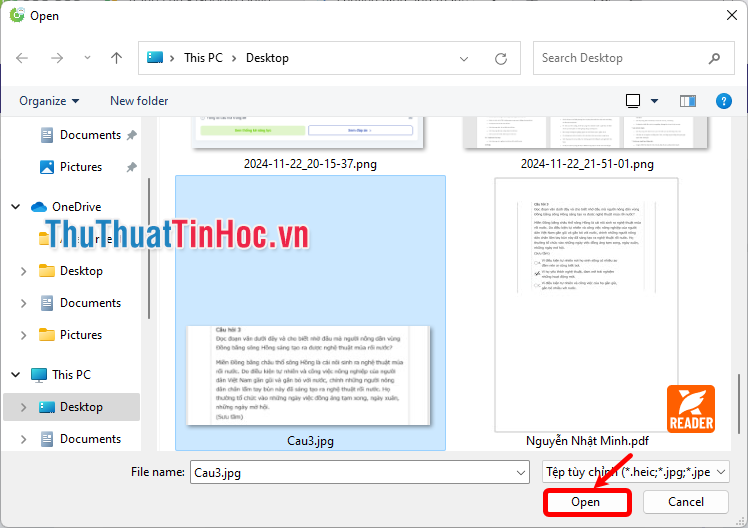This screenshot has width=748, height=528.
Task: Select Nguyễn Nhật Minh.pdf thumbnail
Action: click(x=586, y=305)
